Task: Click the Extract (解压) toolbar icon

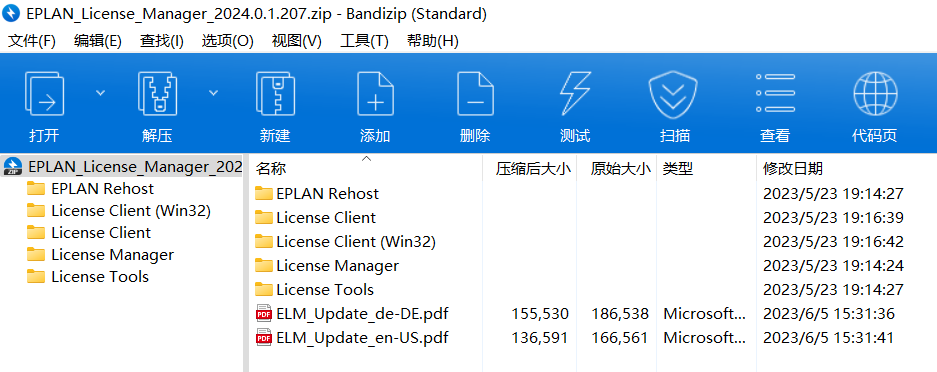Action: click(157, 94)
